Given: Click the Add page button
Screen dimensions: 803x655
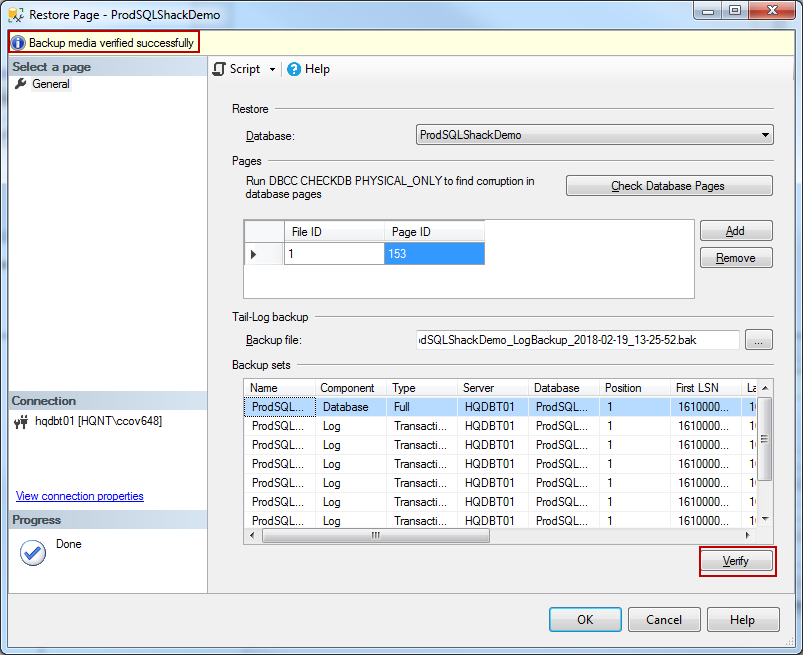Looking at the screenshot, I should [x=736, y=231].
